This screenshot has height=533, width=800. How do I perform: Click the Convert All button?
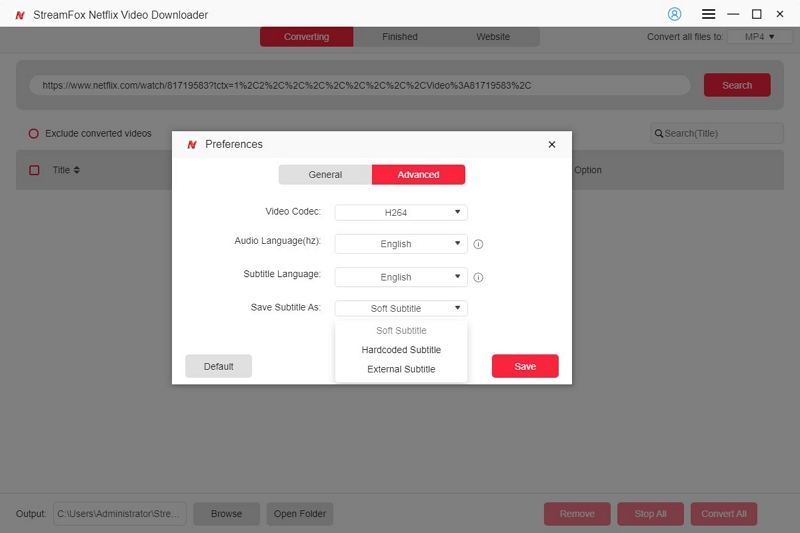click(724, 514)
